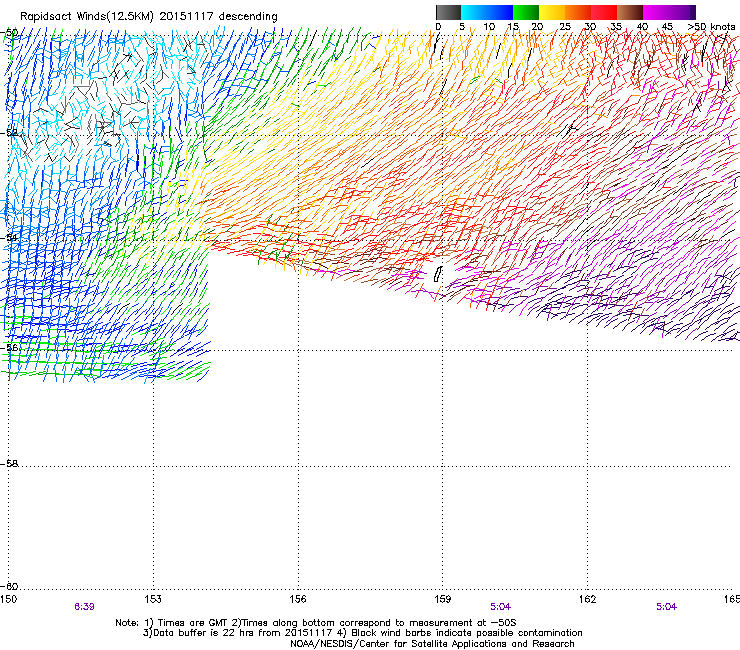
Task: Click the 162 longitude axis label
Action: [588, 599]
